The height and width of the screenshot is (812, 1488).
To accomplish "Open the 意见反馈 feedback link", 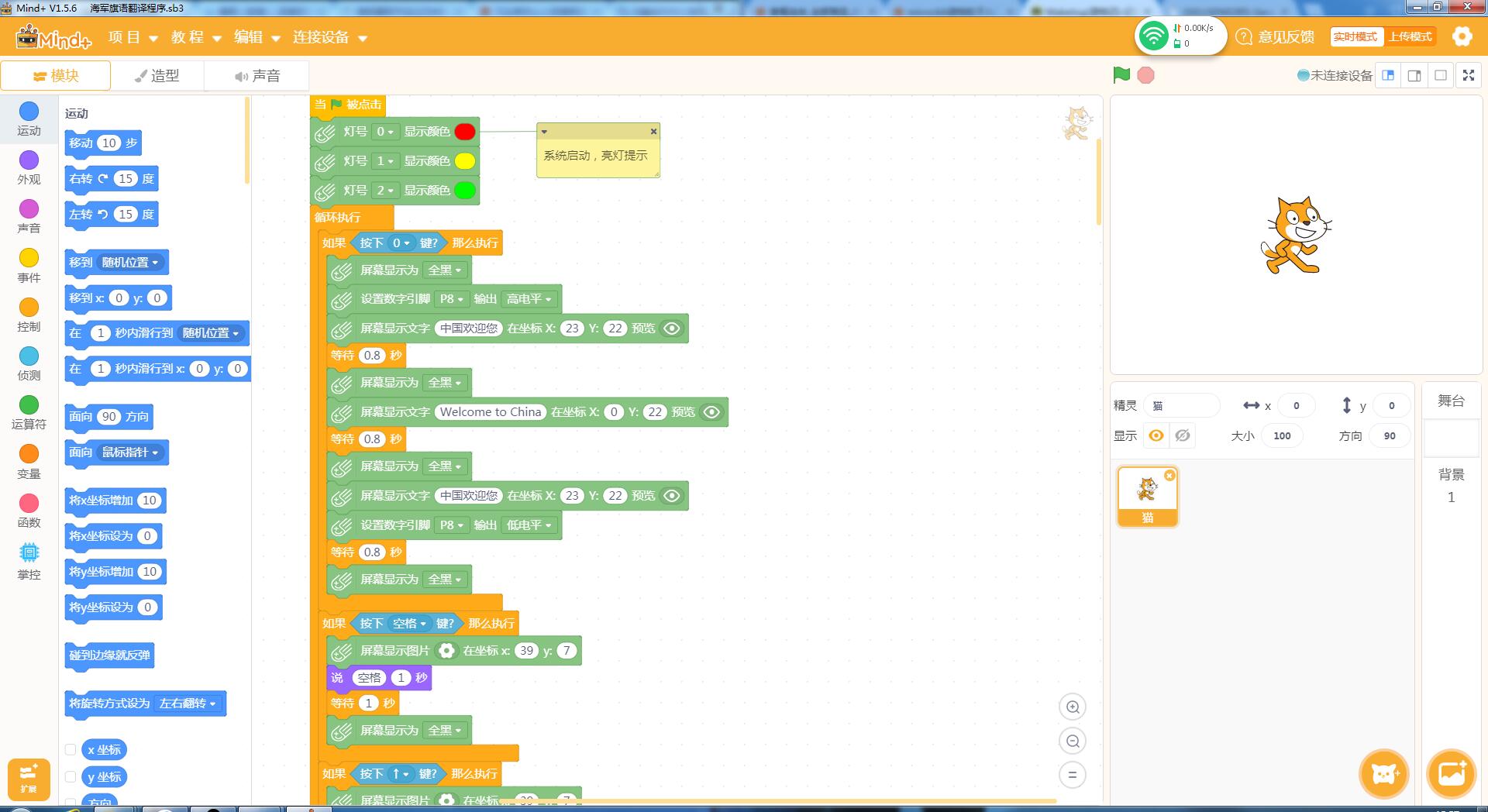I will [x=1276, y=36].
